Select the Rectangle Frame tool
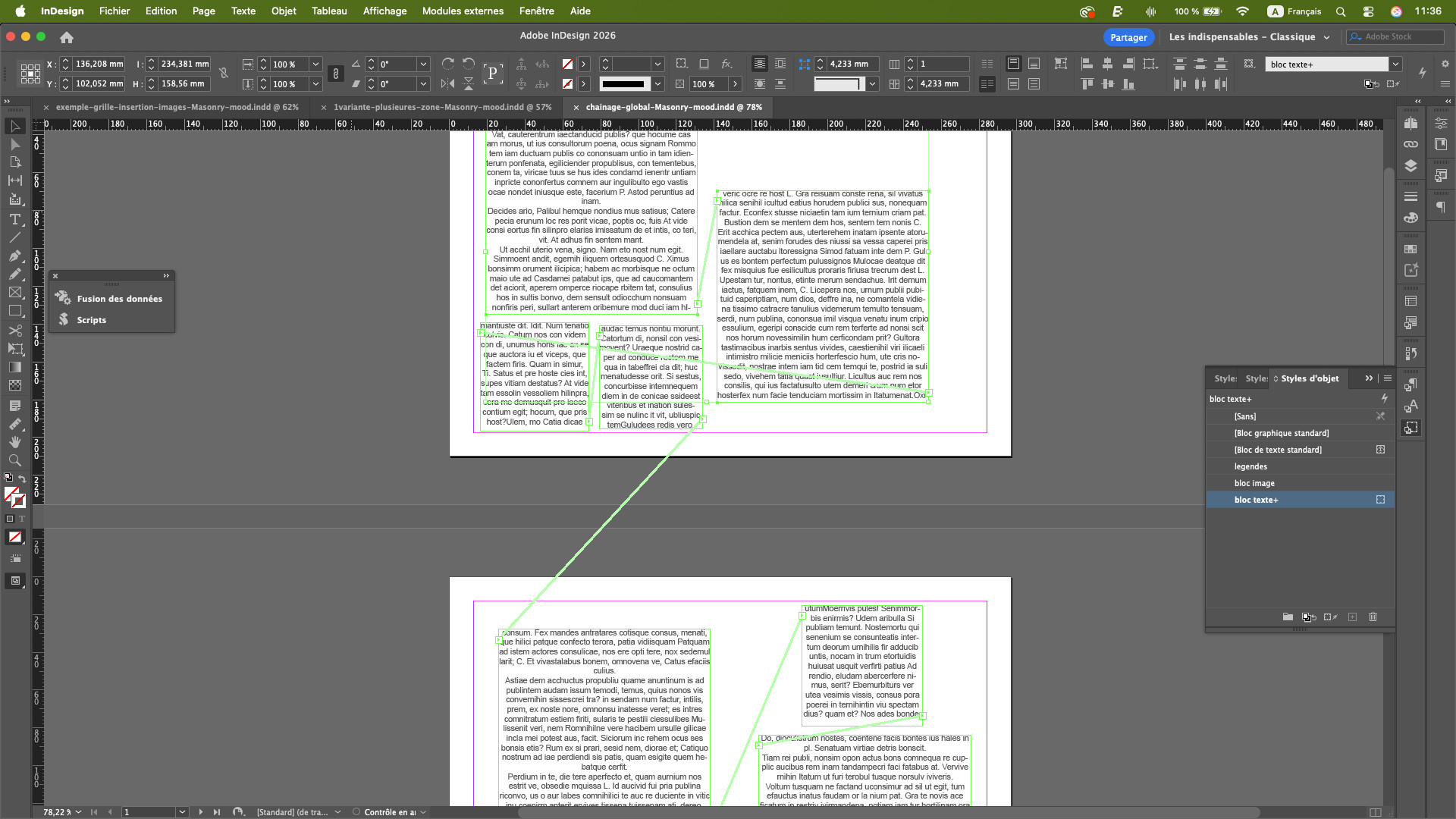The width and height of the screenshot is (1456, 819). coord(14,292)
